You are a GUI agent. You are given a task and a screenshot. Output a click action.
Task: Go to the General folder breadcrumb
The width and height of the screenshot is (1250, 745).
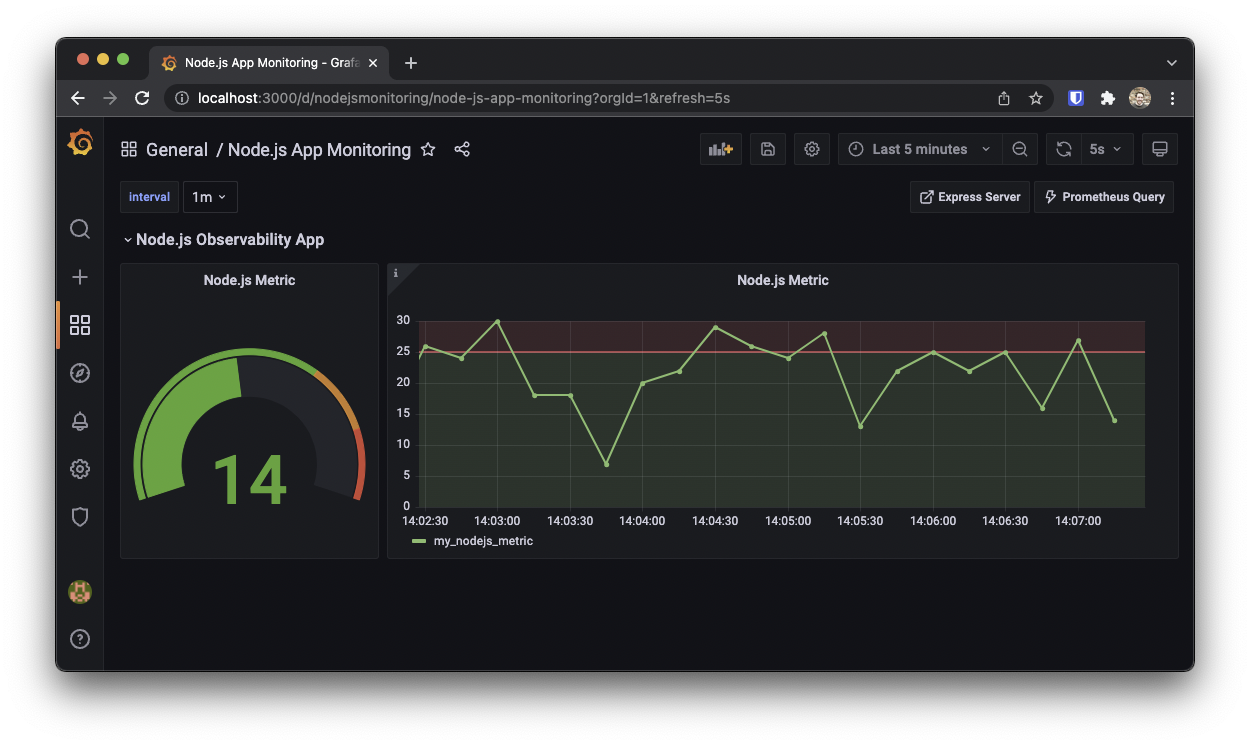pos(177,149)
